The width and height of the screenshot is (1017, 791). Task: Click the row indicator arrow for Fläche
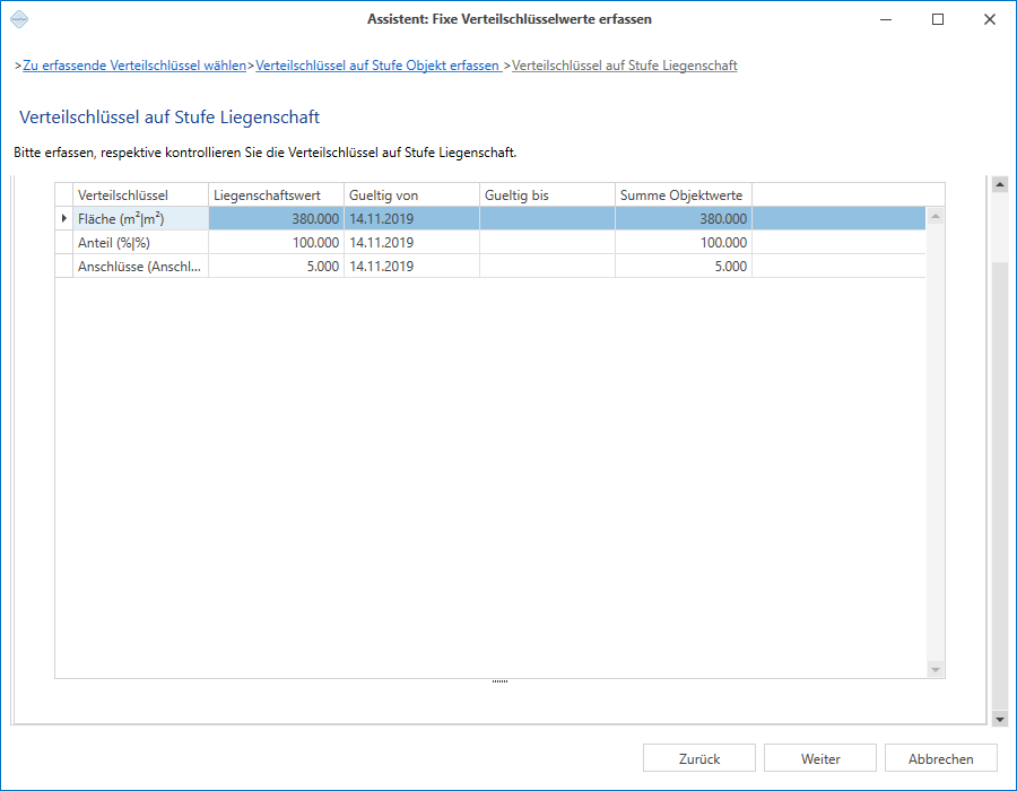[x=64, y=219]
